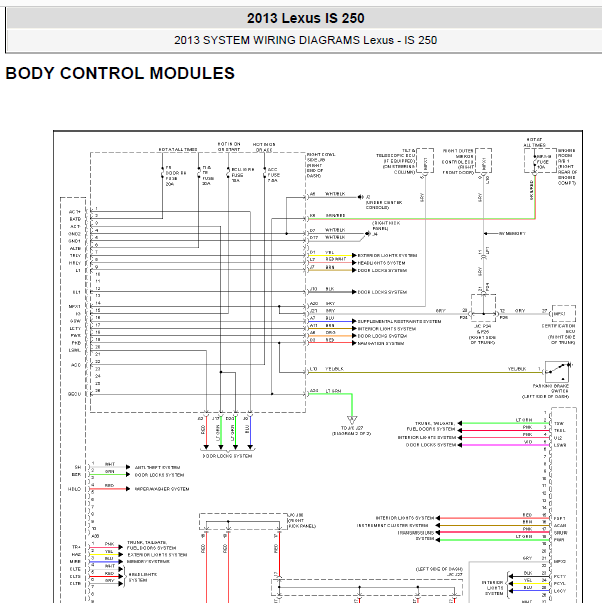This screenshot has width=602, height=603.
Task: Click the "J/C J36 (RIGHT KICK PANEL)" label
Action: (x=302, y=521)
